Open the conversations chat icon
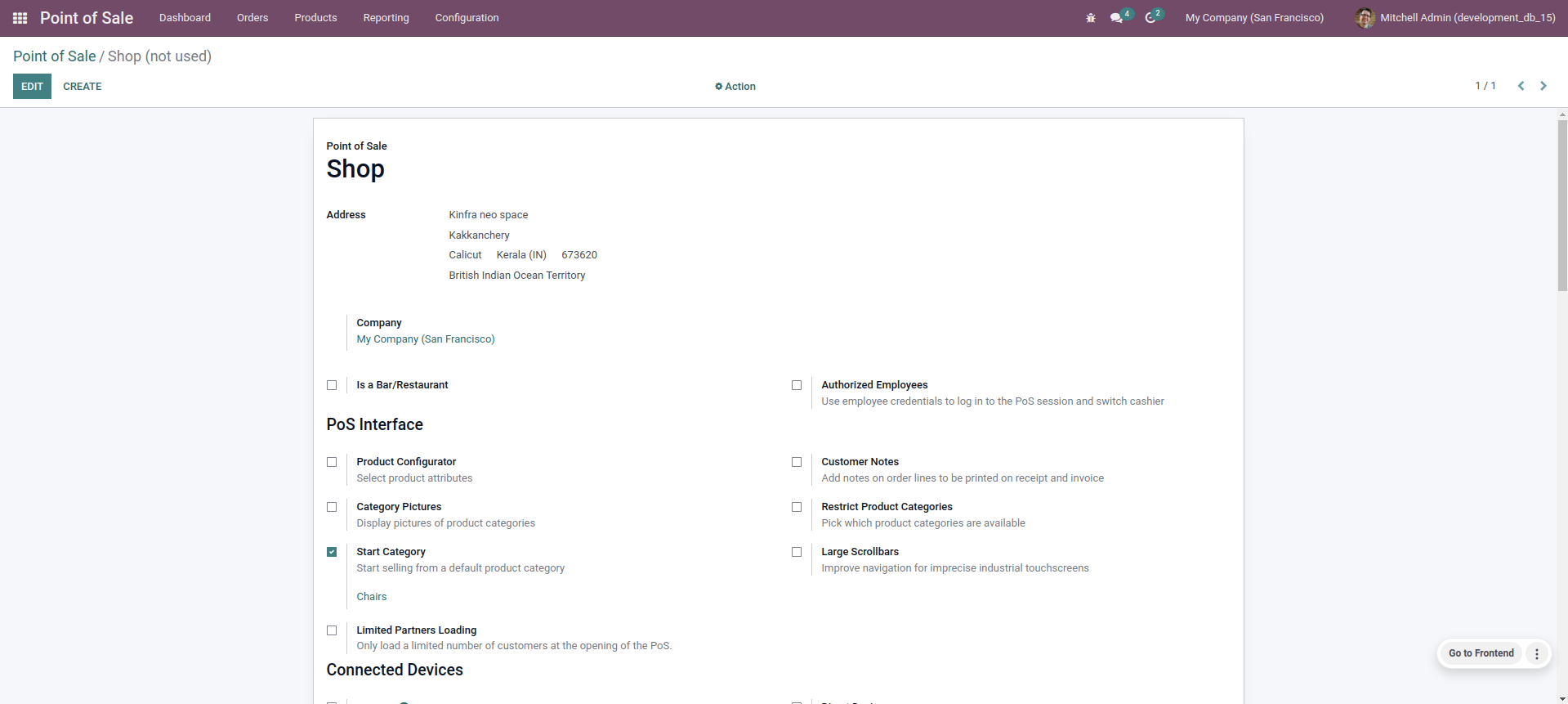 click(x=1116, y=18)
